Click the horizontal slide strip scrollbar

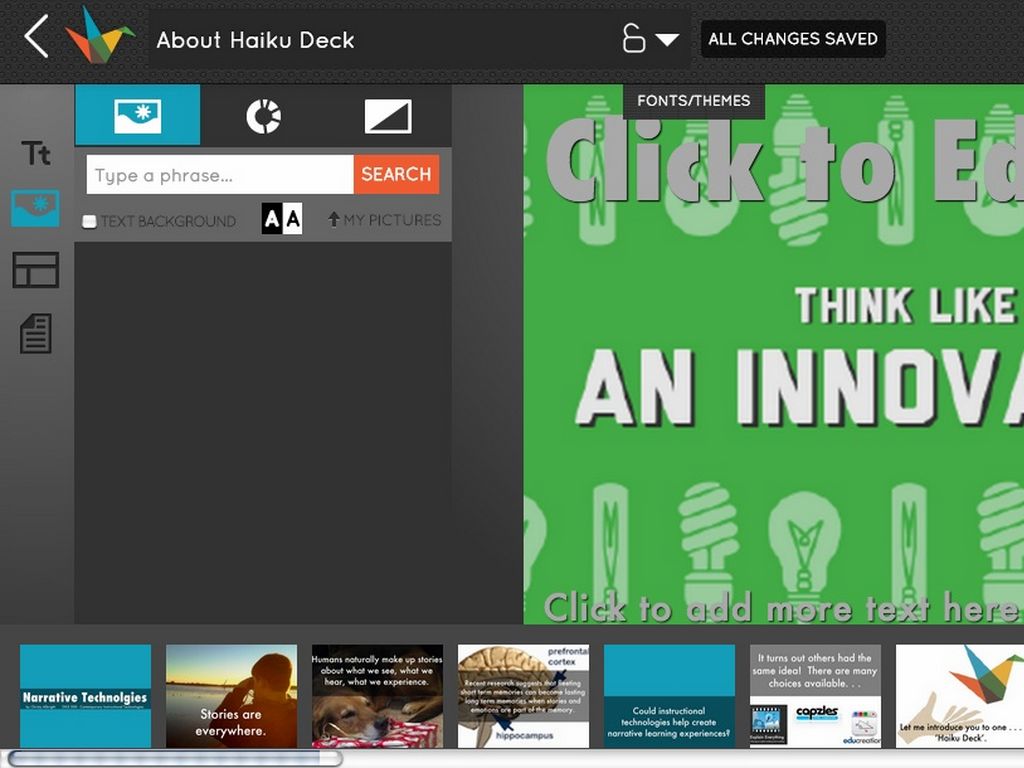pos(175,758)
